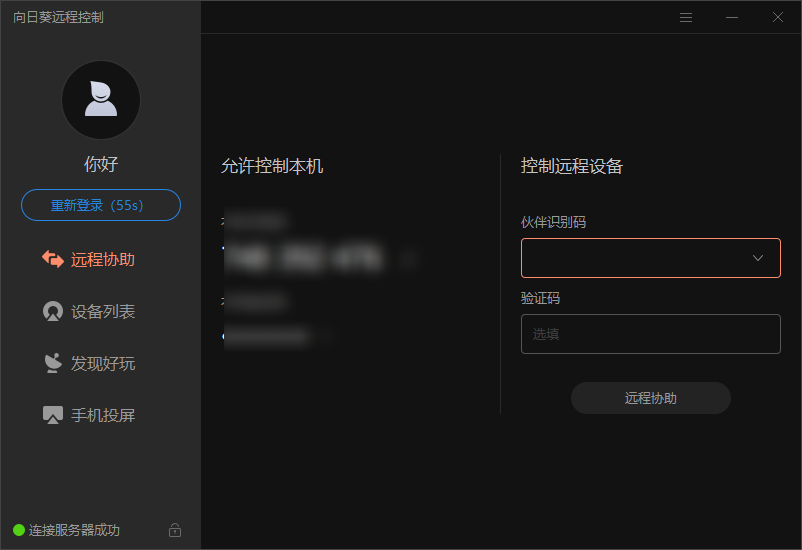Click the 重新登录 re-login button
This screenshot has height=550, width=802.
pos(101,205)
